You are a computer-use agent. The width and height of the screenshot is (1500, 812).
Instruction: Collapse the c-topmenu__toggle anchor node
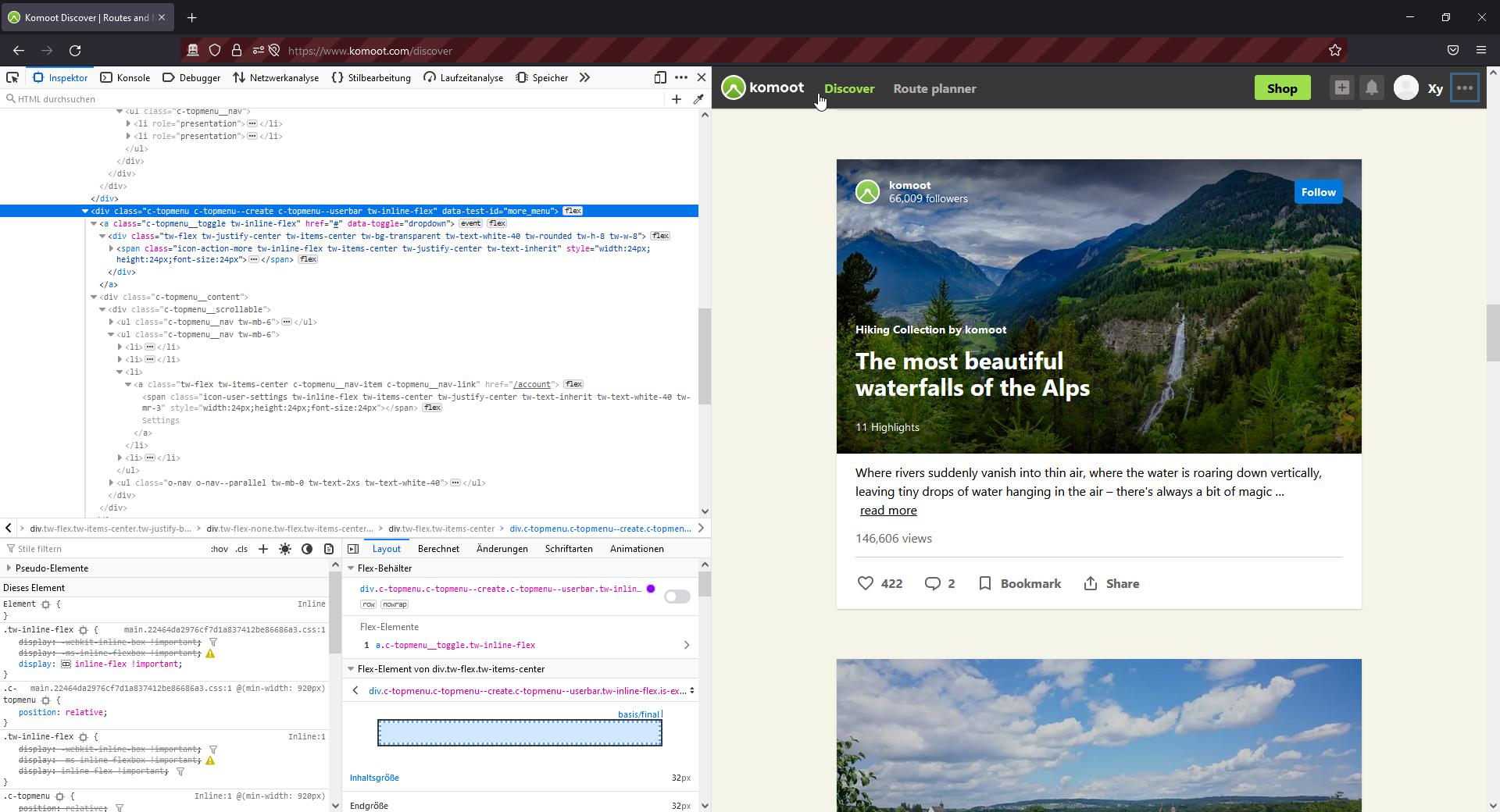click(94, 223)
